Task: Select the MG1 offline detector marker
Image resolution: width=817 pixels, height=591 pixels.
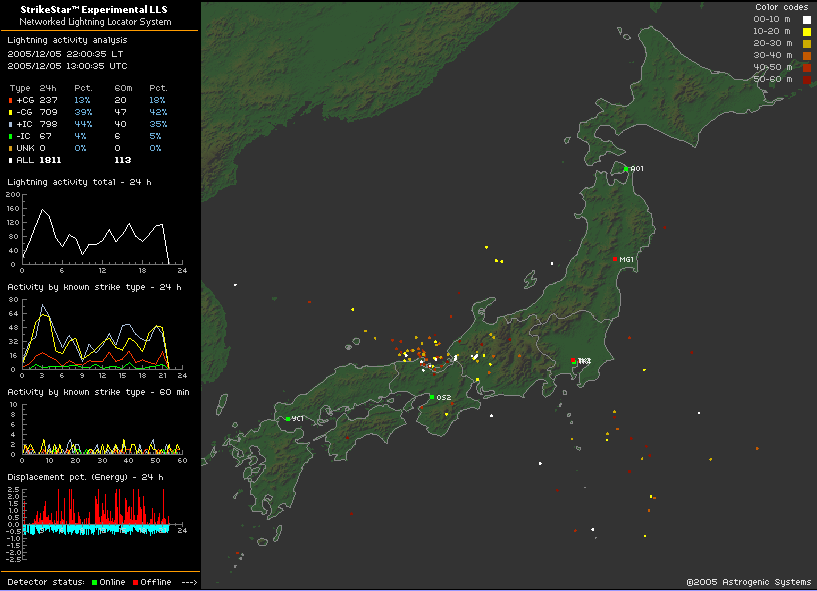Action: pyautogui.click(x=616, y=259)
